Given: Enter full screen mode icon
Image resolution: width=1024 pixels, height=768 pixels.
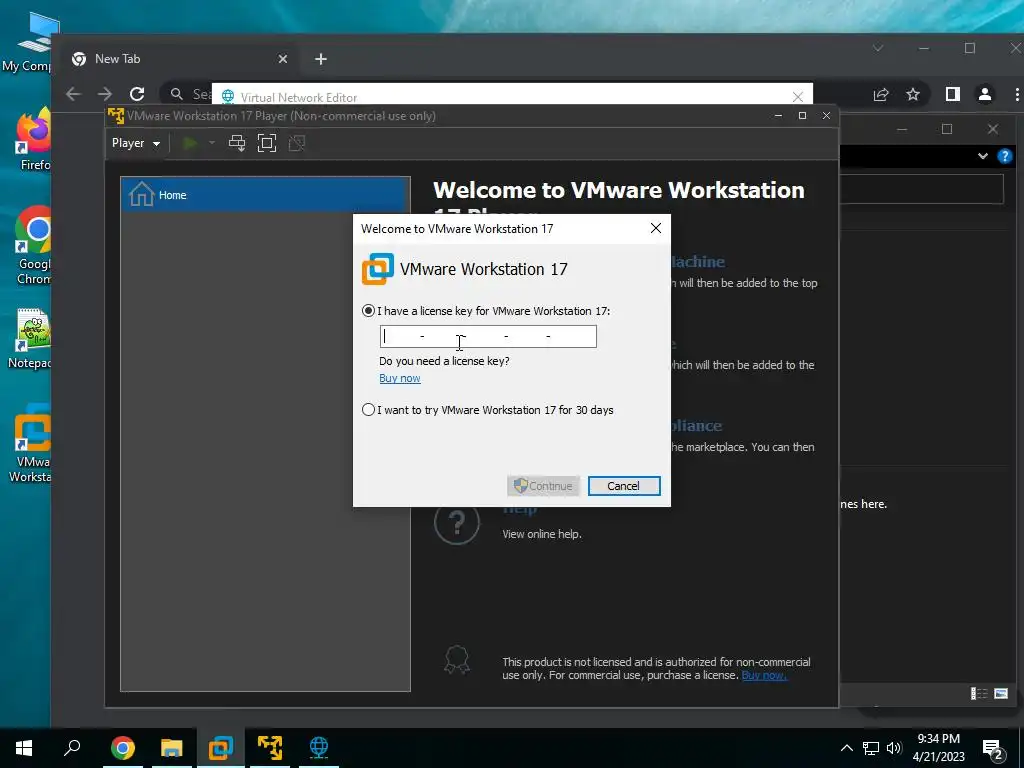Looking at the screenshot, I should pyautogui.click(x=267, y=143).
